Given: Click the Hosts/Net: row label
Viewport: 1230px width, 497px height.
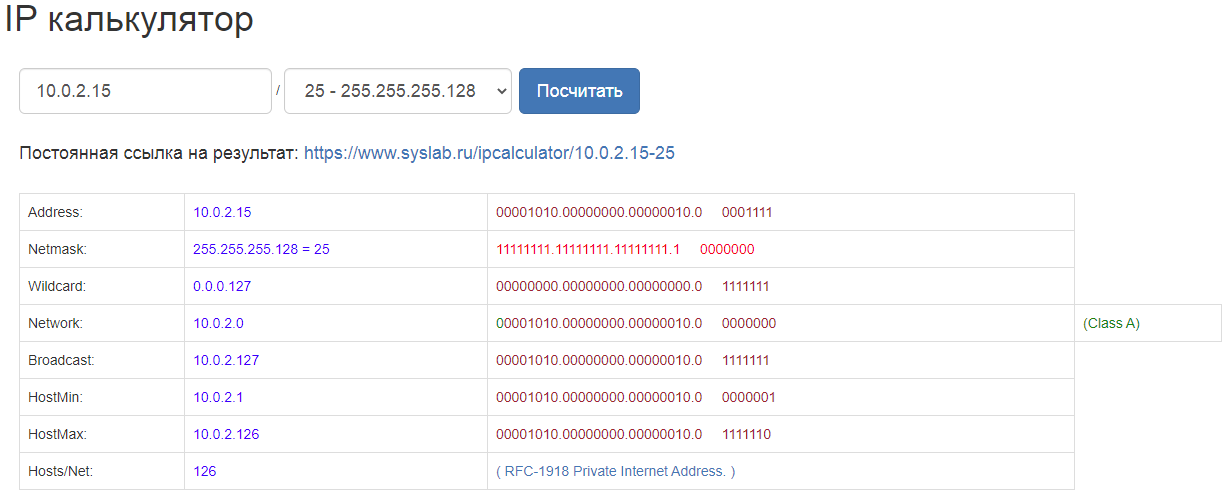Looking at the screenshot, I should tap(59, 471).
